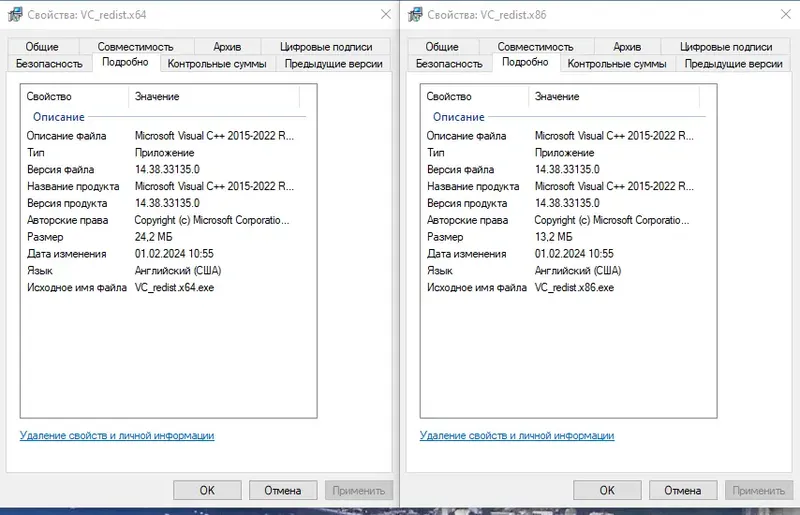The width and height of the screenshot is (800, 515).
Task: Open the Совместимость tab in VC_redist.x64 window
Action: click(x=136, y=46)
